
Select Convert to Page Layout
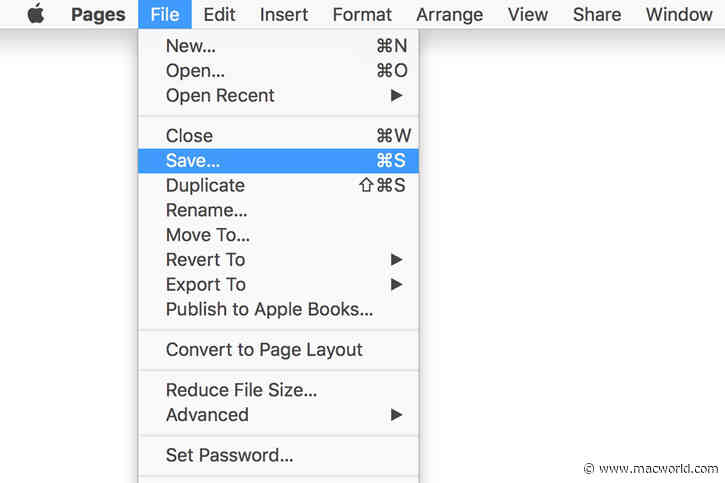278,350
